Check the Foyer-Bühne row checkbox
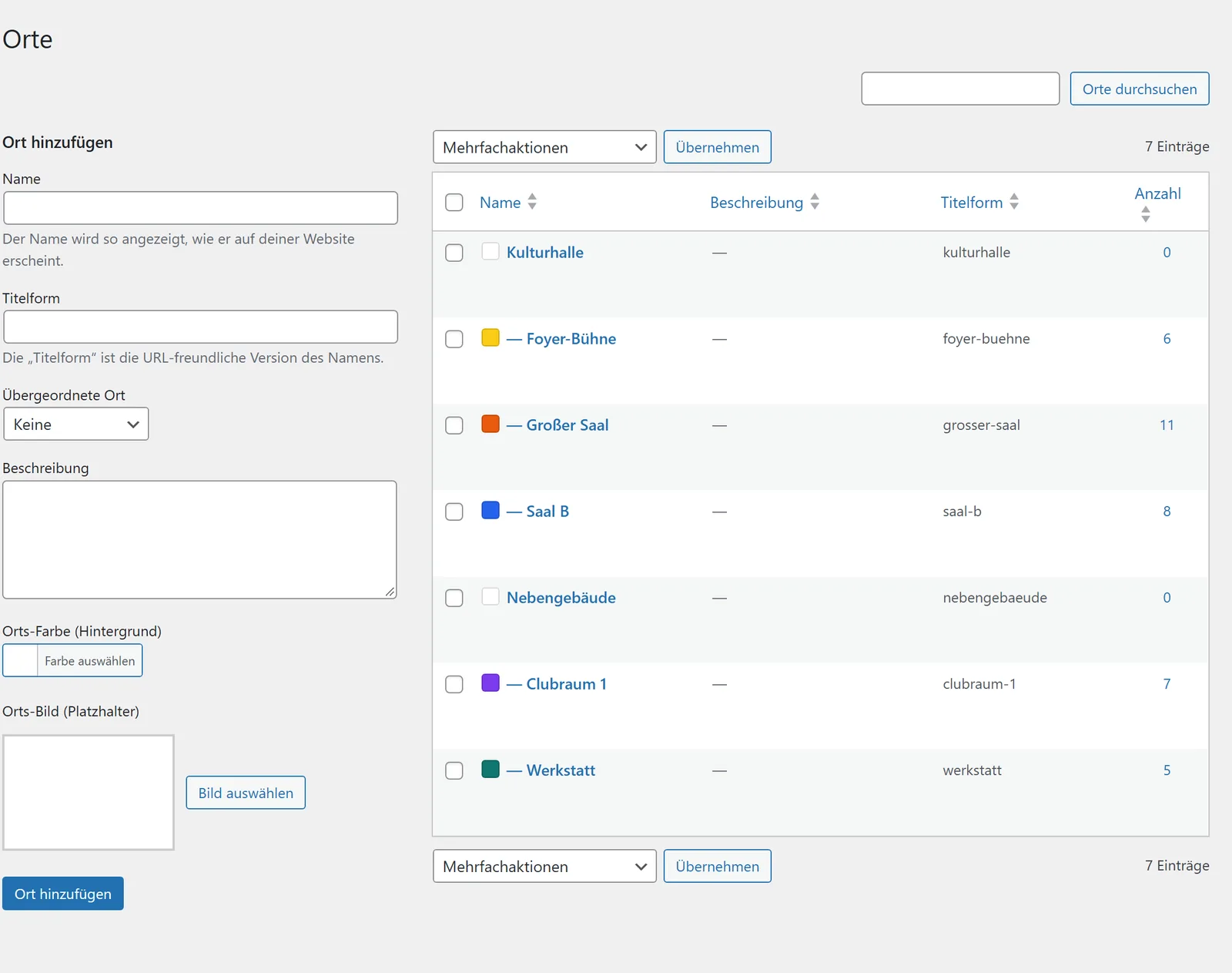This screenshot has width=1232, height=973. [x=454, y=339]
